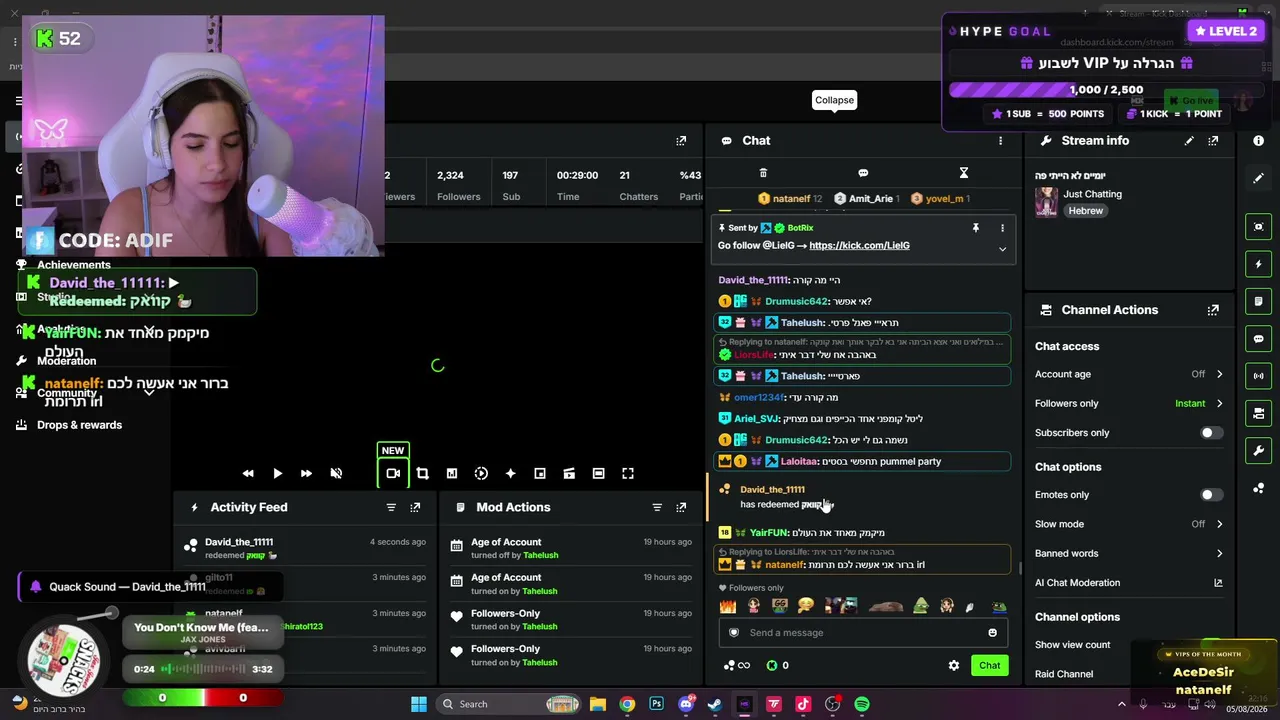Click the hourglass icon in chat toolbar
Screen dimensions: 1280x720
(x=964, y=173)
